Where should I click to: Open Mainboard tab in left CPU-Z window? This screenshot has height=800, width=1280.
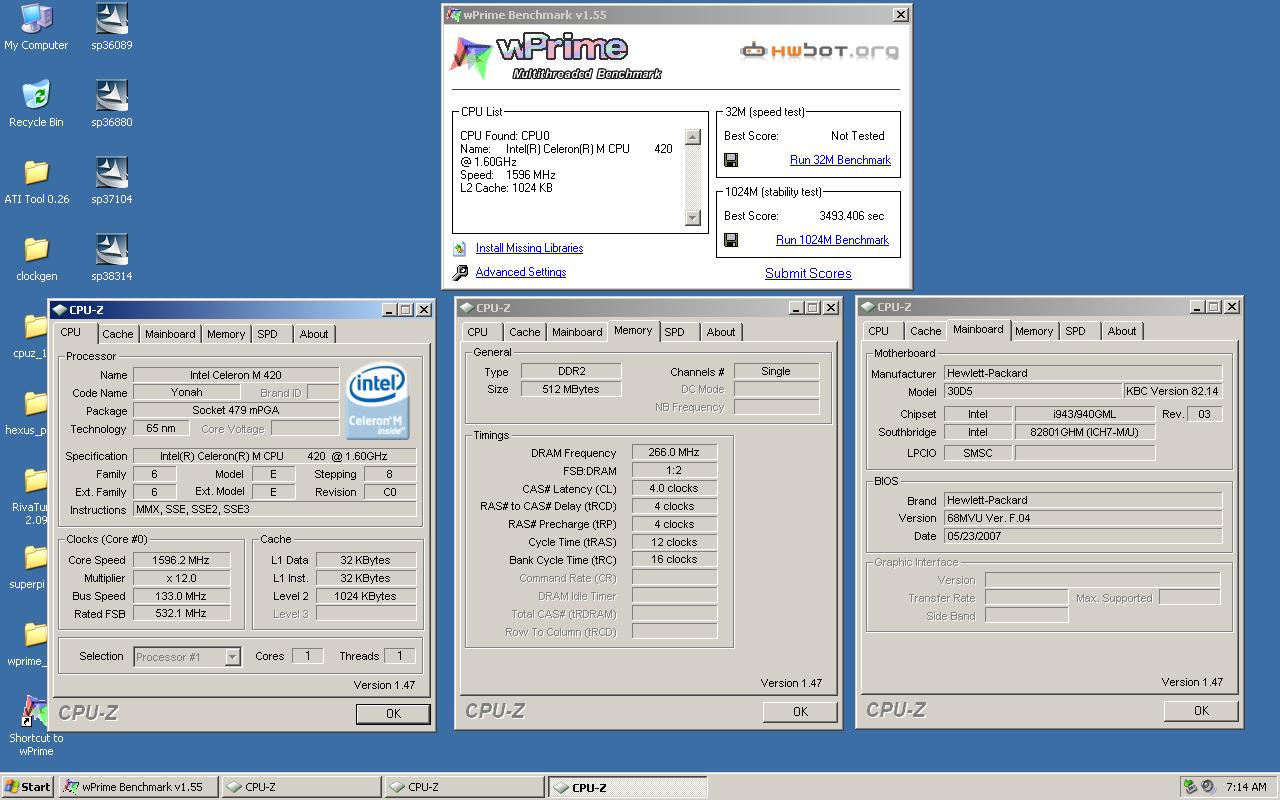170,334
